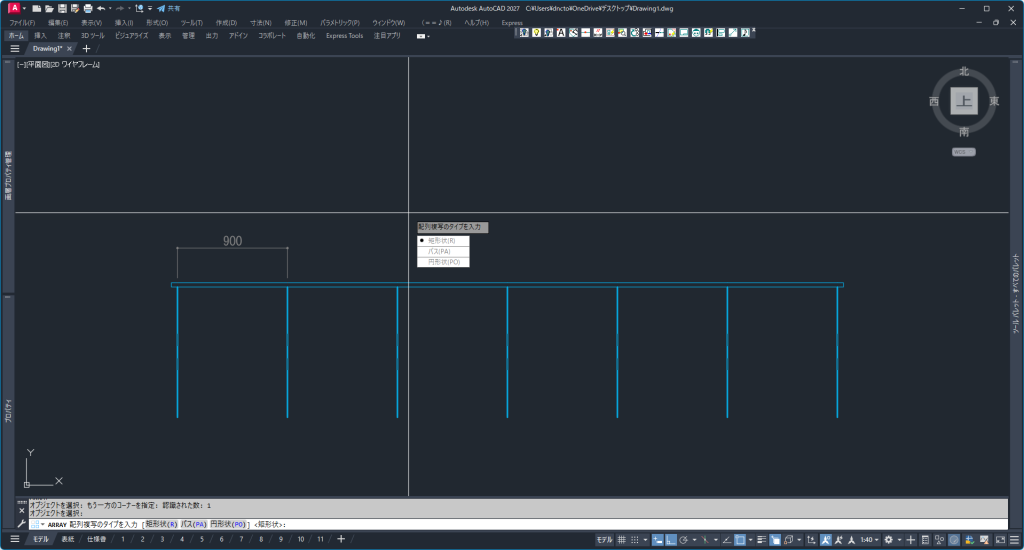
Task: Click the AutoCAD application menu logo
Action: pos(15,8)
